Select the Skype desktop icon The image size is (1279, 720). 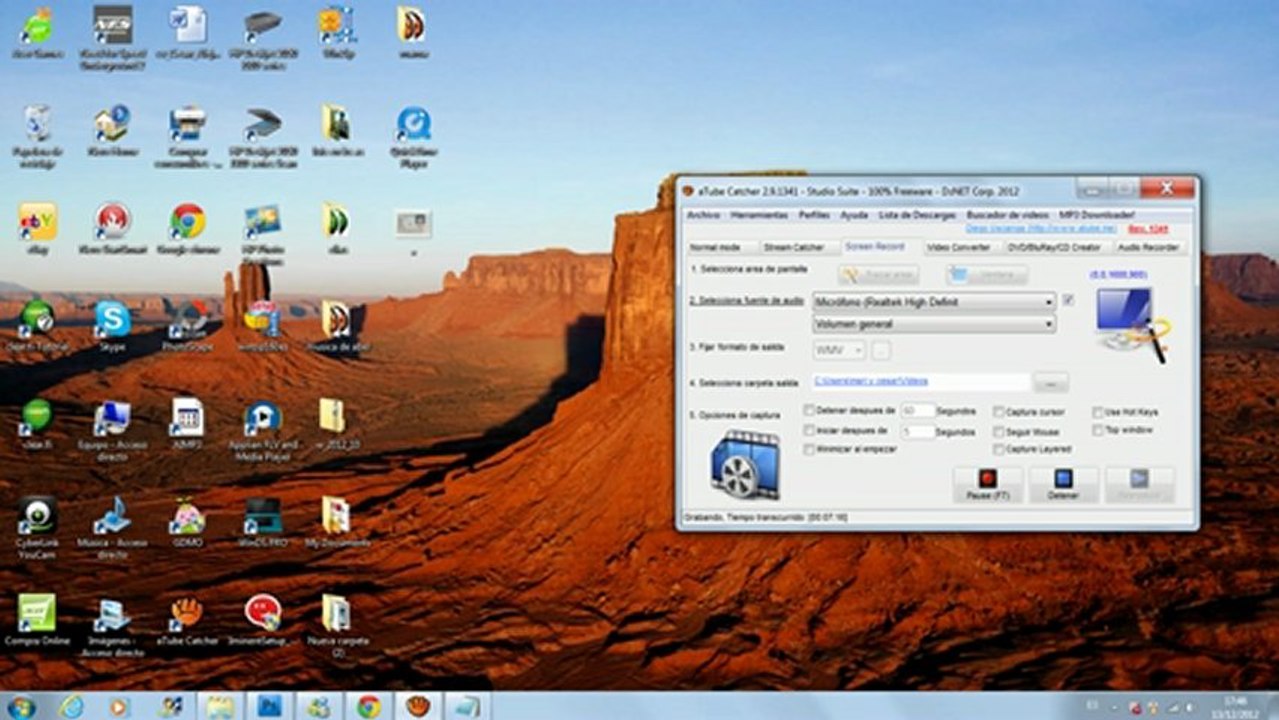[112, 327]
